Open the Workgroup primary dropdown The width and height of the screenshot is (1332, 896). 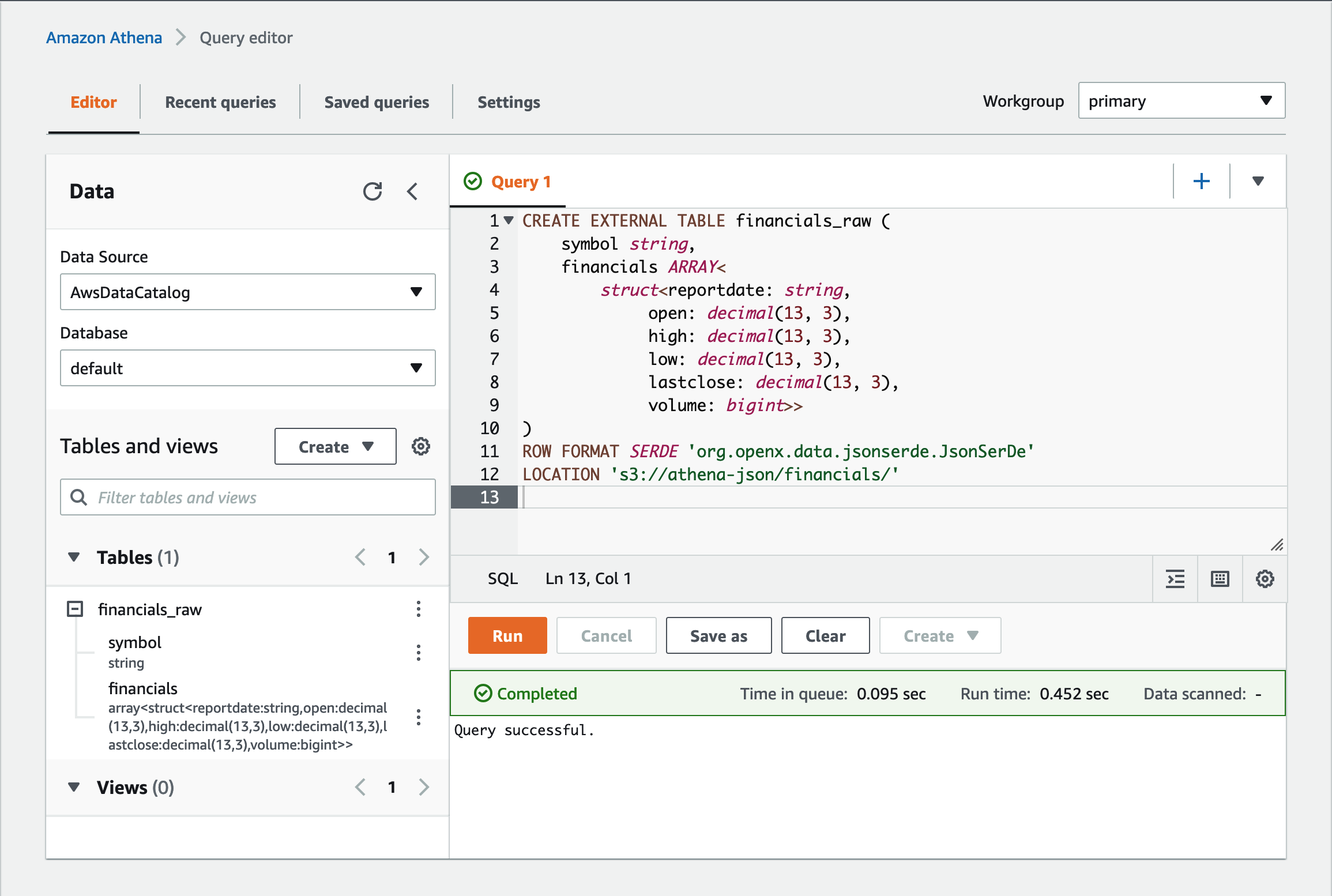[x=1182, y=101]
